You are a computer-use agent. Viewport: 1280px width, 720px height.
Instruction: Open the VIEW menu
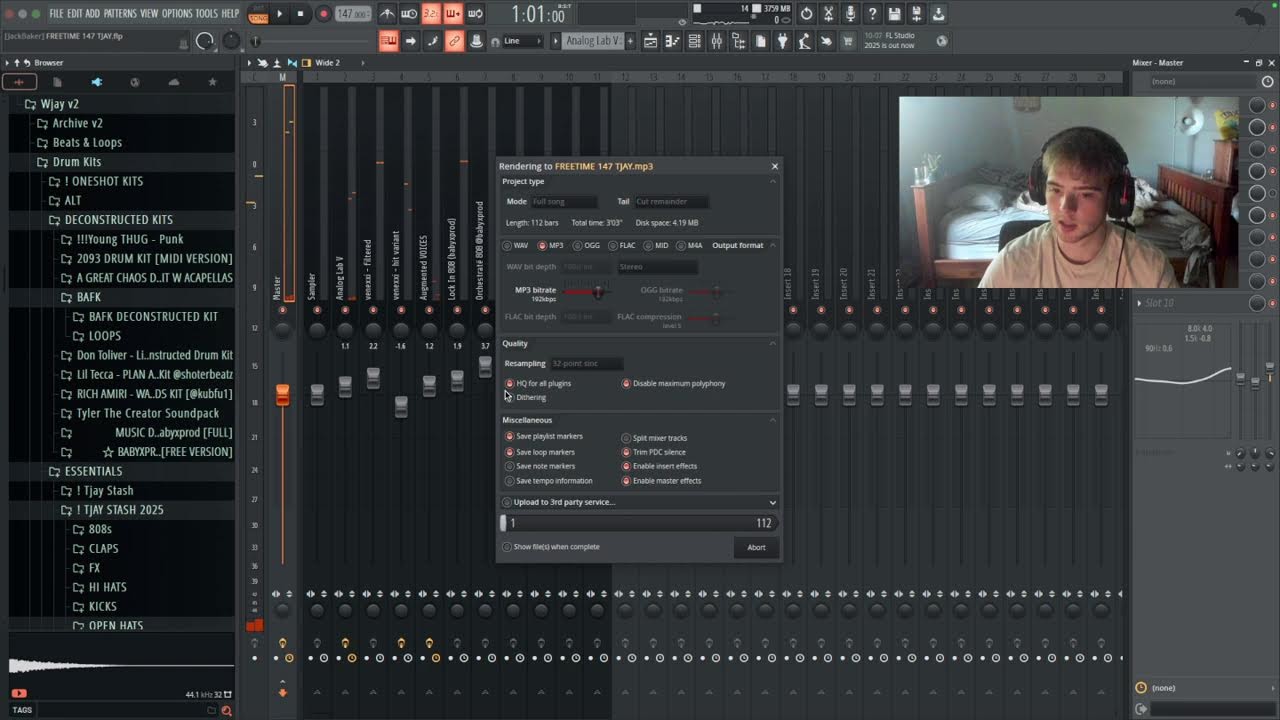tap(149, 13)
